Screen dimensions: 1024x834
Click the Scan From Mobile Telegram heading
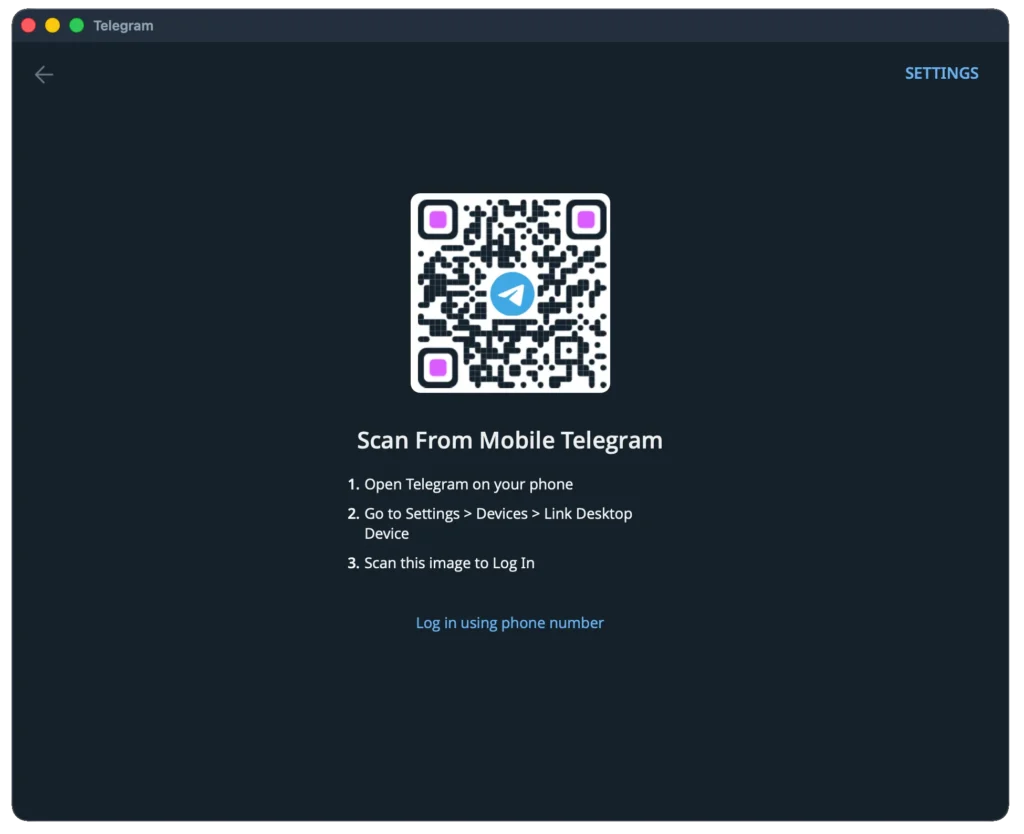pos(509,440)
